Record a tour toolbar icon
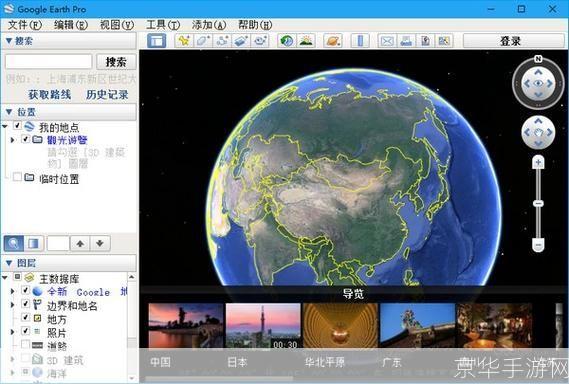Viewport: 569px width, 384px height. (260, 41)
